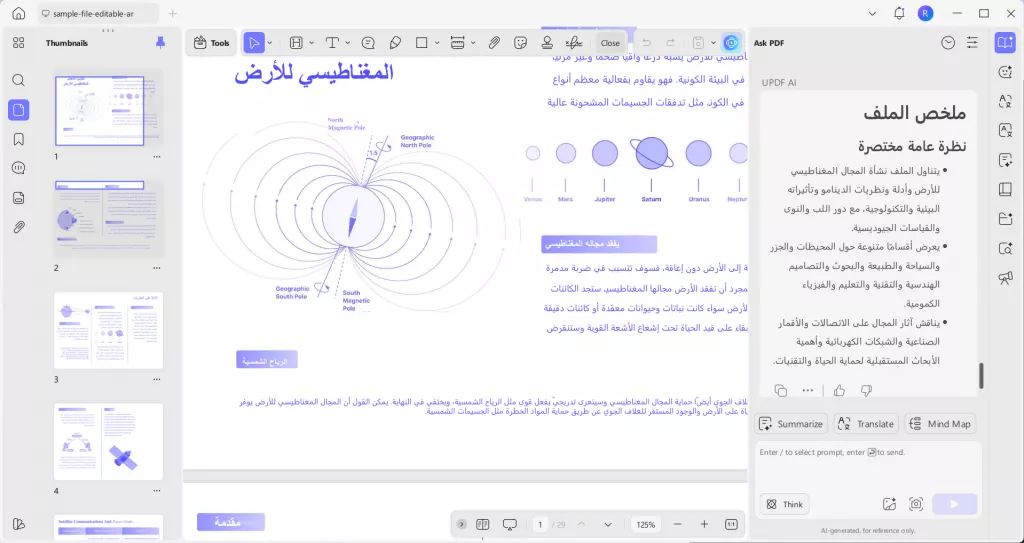Copy the AI summary response
The height and width of the screenshot is (543, 1024).
click(x=780, y=391)
